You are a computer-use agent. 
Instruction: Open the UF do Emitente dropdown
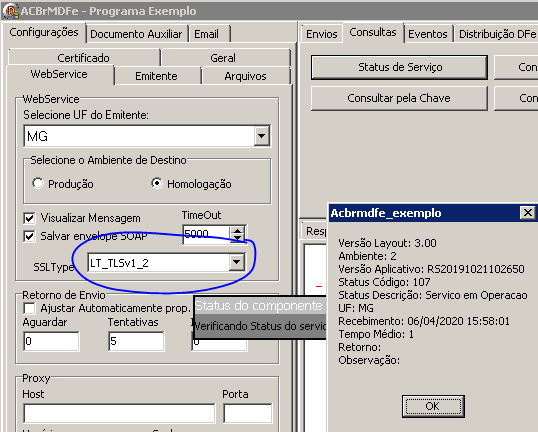[x=261, y=136]
